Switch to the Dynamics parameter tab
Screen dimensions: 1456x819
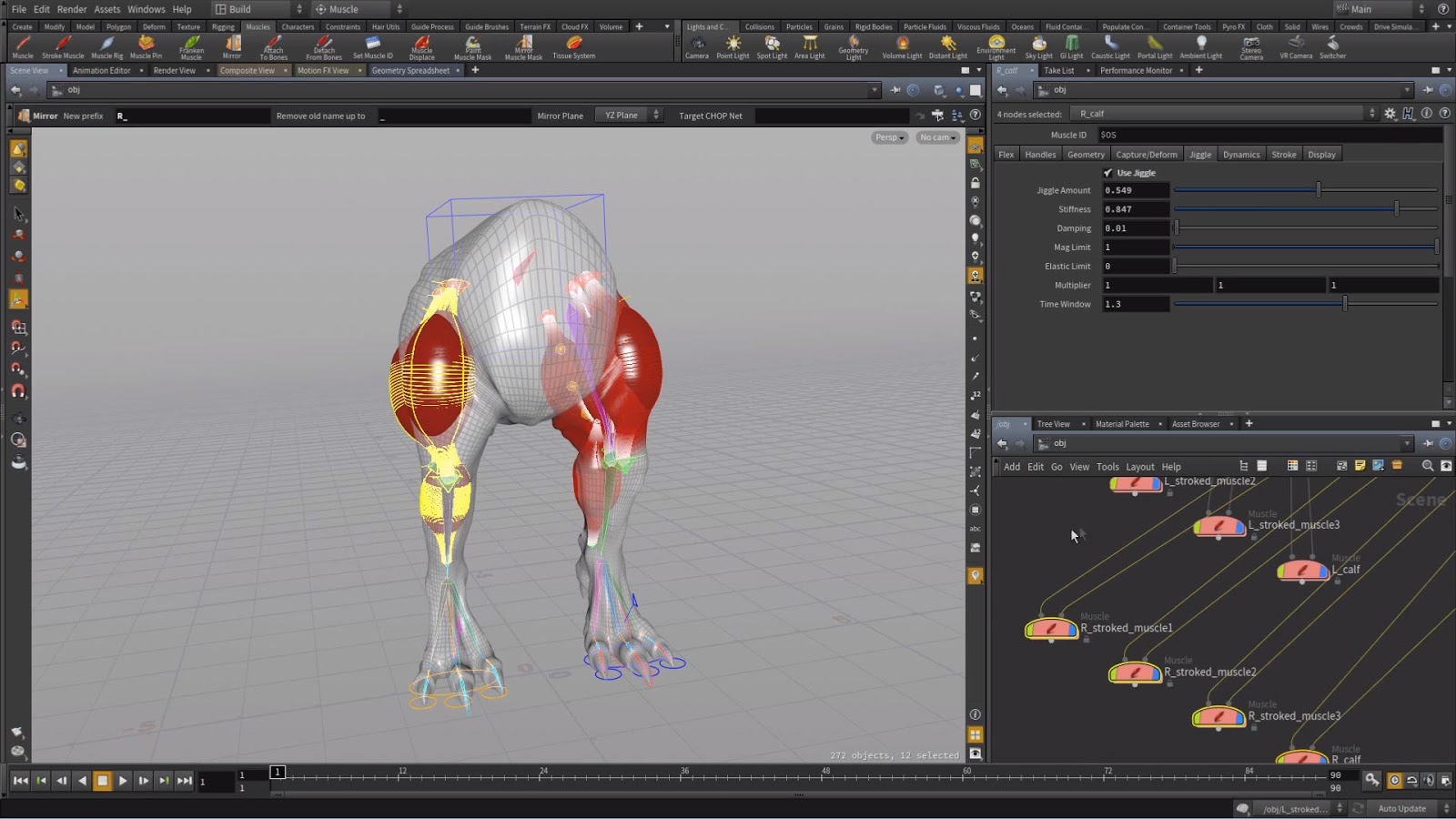tap(1240, 154)
